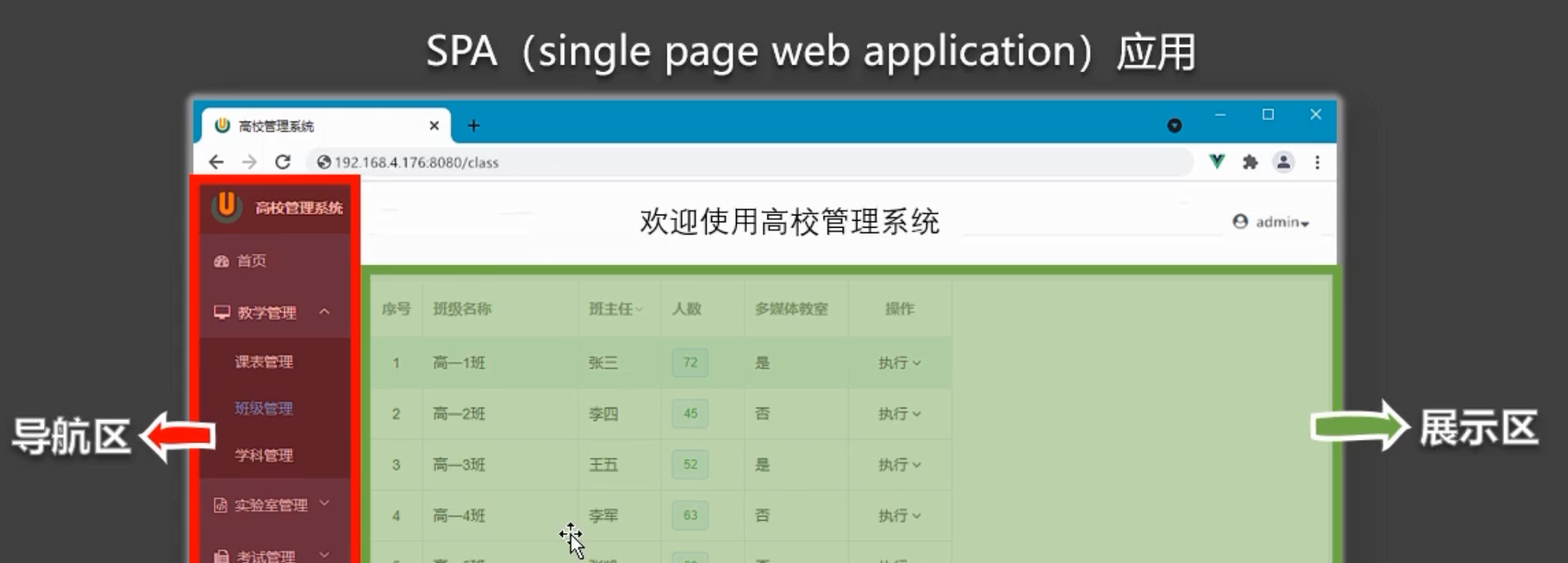Image resolution: width=1568 pixels, height=563 pixels.
Task: Open 课表管理 submenu item
Action: pos(264,361)
